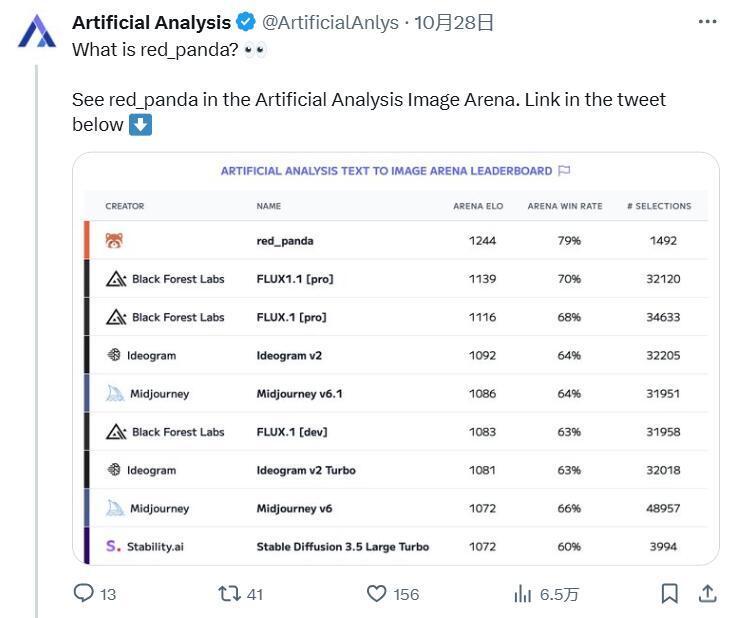
Task: View tweet analytics via the bar chart icon
Action: coord(523,593)
